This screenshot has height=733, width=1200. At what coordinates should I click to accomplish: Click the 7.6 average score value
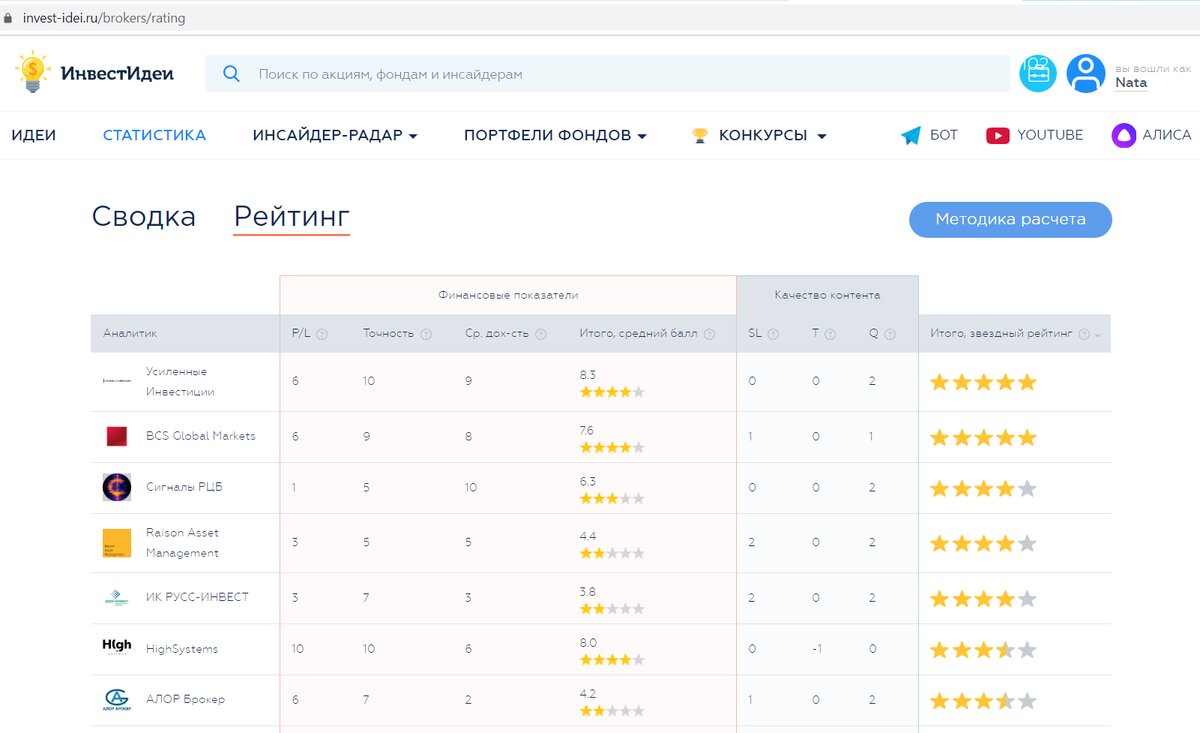pyautogui.click(x=587, y=430)
